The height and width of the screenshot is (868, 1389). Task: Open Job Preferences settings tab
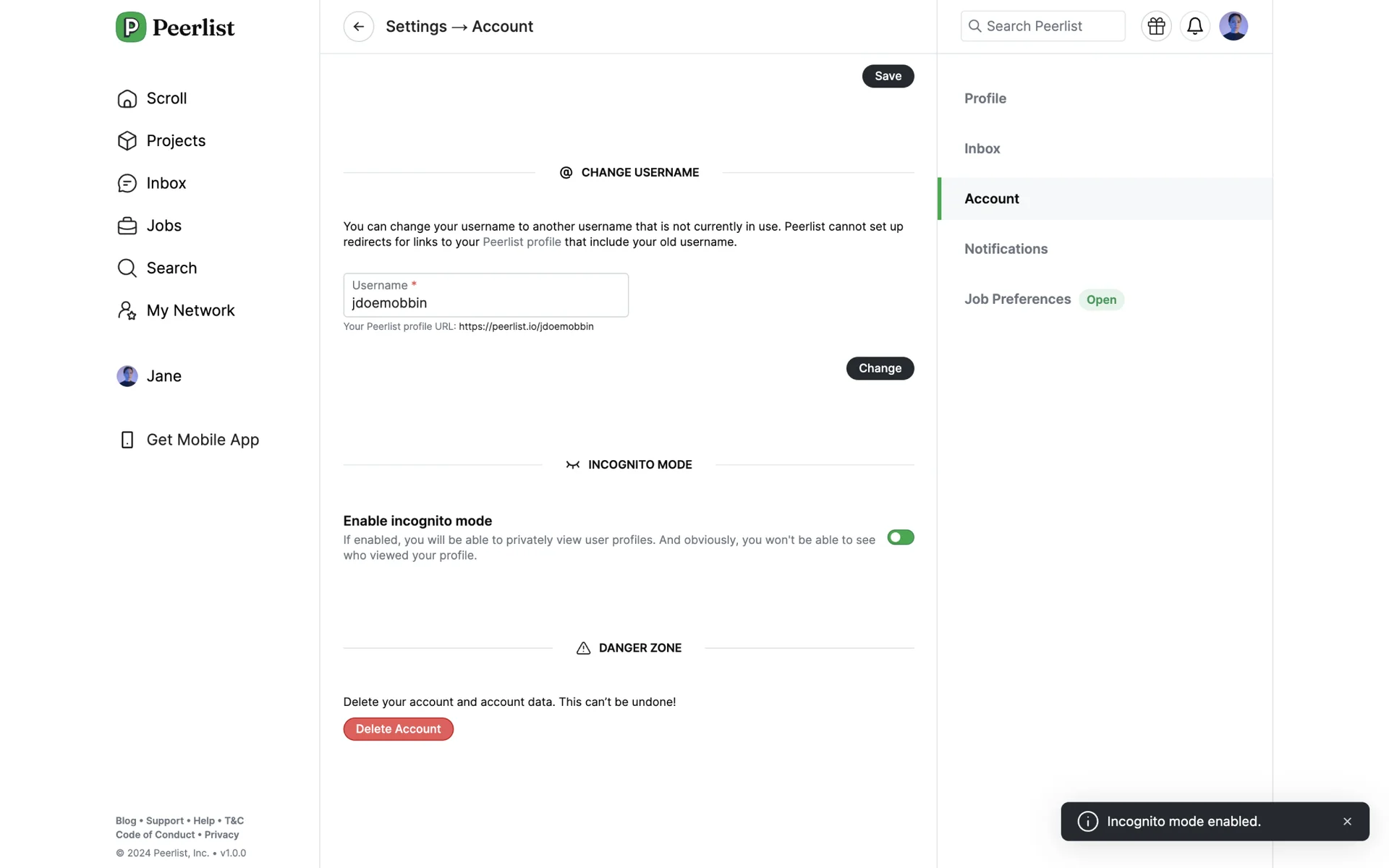[x=1017, y=299]
